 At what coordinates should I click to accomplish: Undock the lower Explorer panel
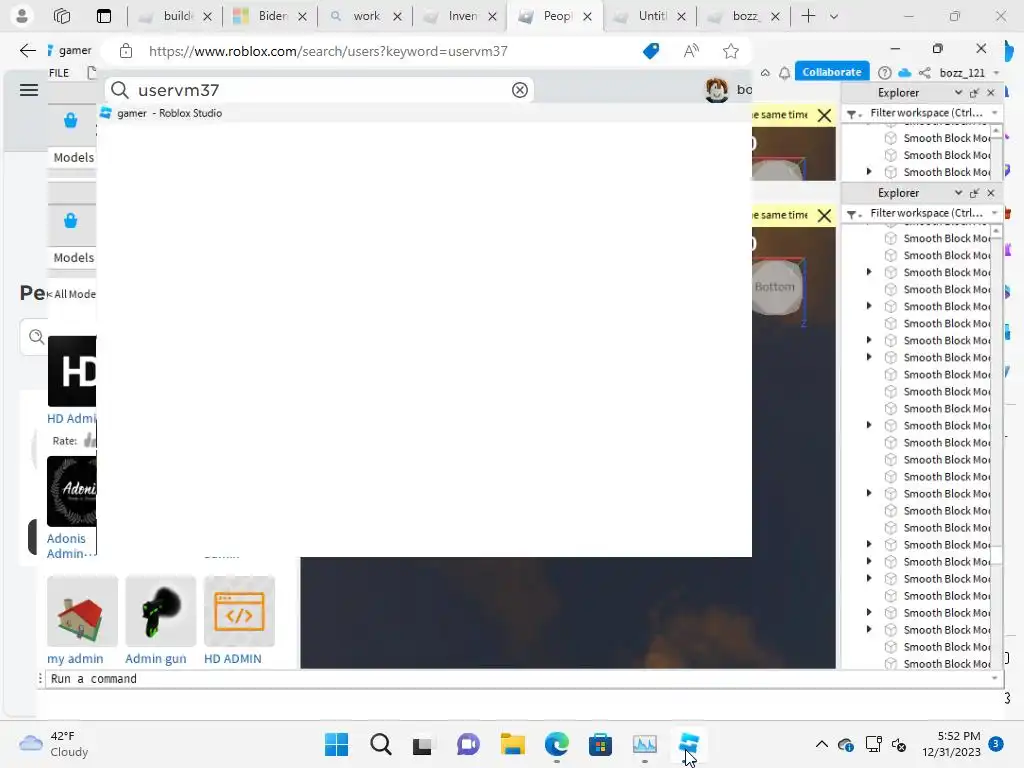tap(974, 193)
